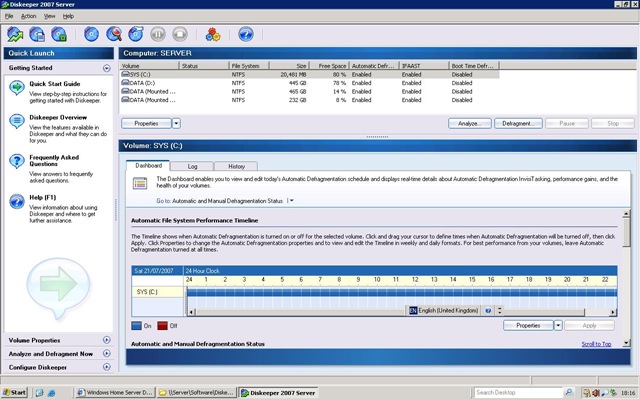This screenshot has height=400, width=640.
Task: Sort by the Volume column header
Action: (x=149, y=66)
